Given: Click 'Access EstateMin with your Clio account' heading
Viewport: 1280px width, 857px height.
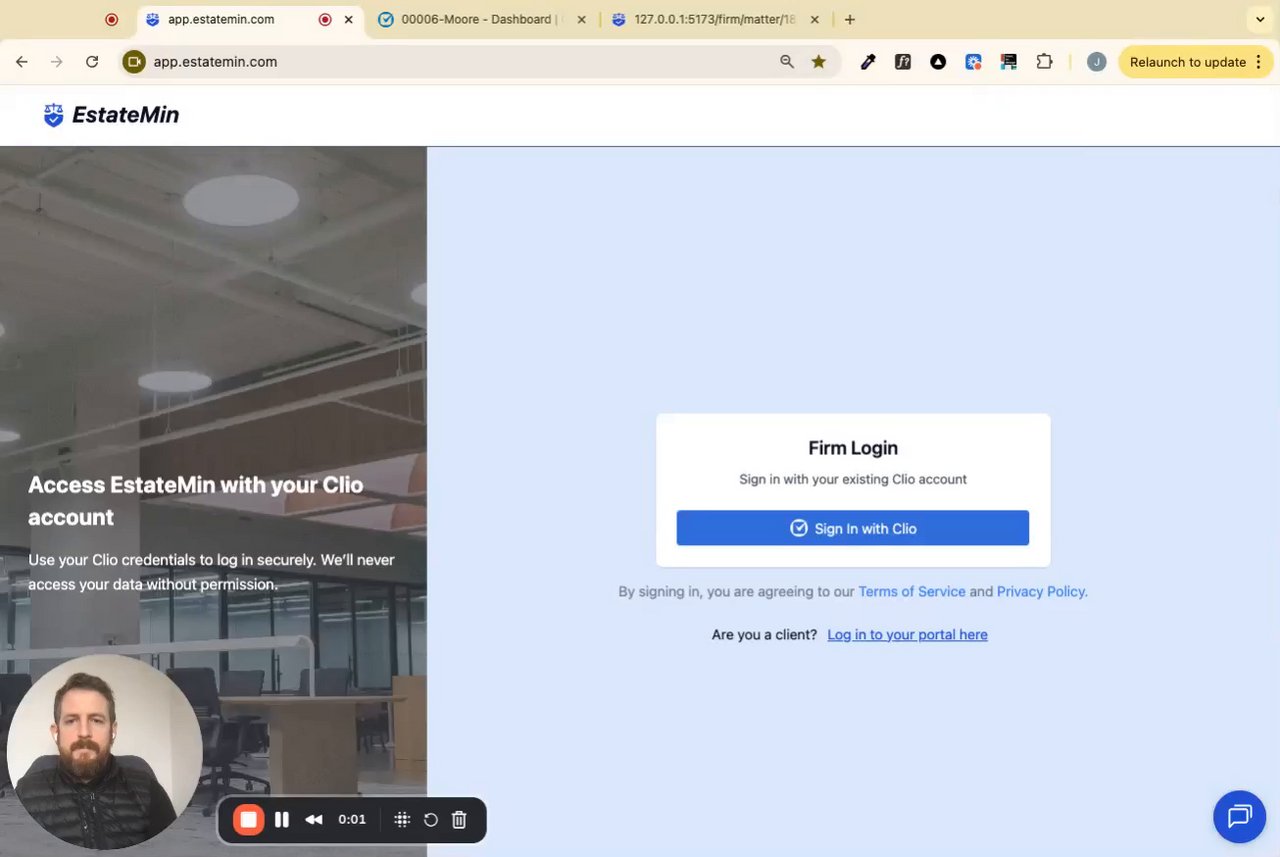Looking at the screenshot, I should pos(196,501).
